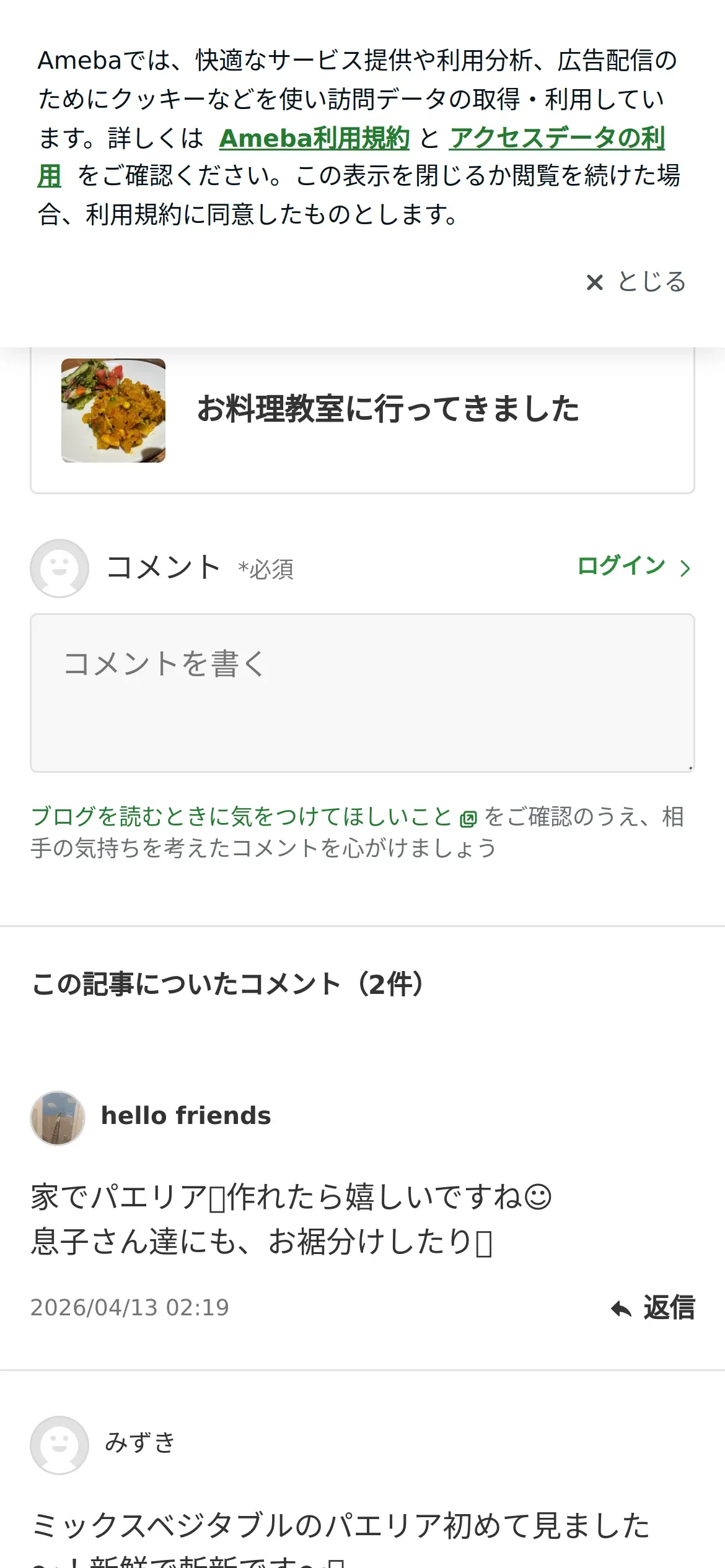Click 返信 to reply to hello friends
The height and width of the screenshot is (1568, 725).
coord(669,1308)
